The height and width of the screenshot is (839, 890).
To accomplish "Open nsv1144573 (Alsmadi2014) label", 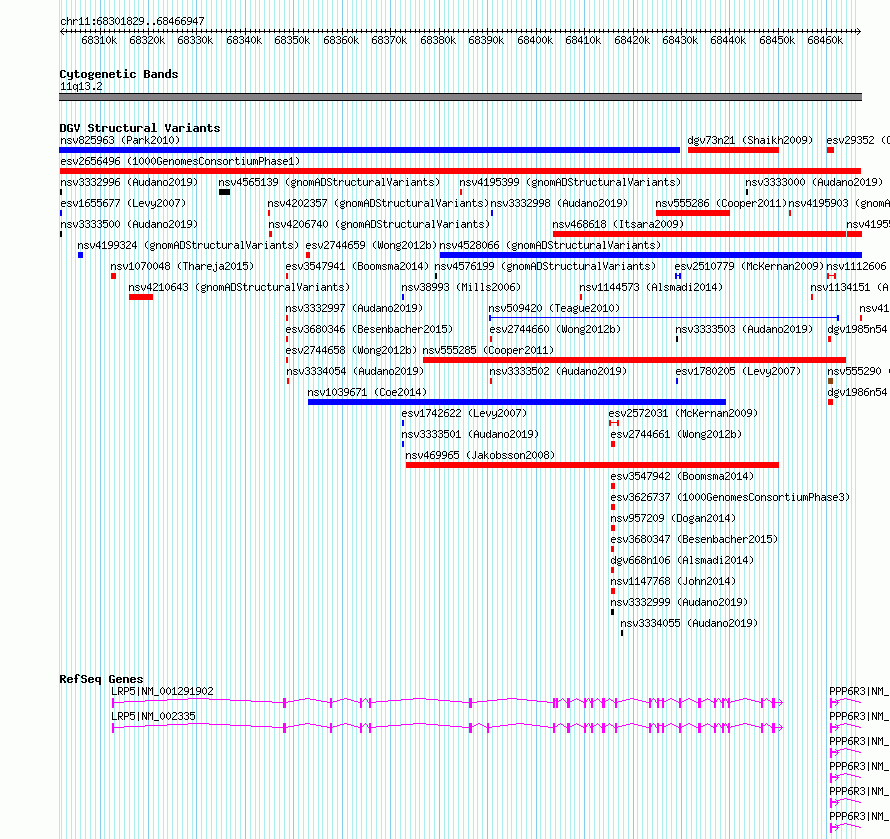I will click(x=651, y=287).
